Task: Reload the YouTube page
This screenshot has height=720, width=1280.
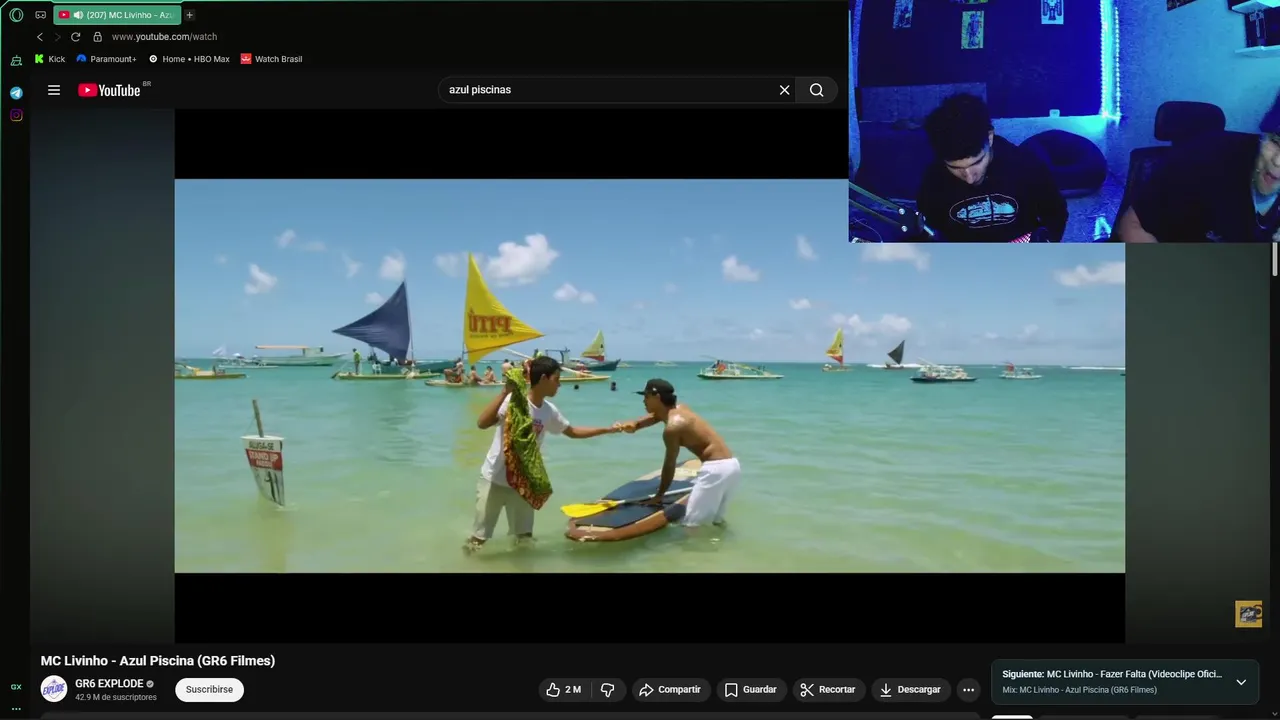Action: coord(75,37)
